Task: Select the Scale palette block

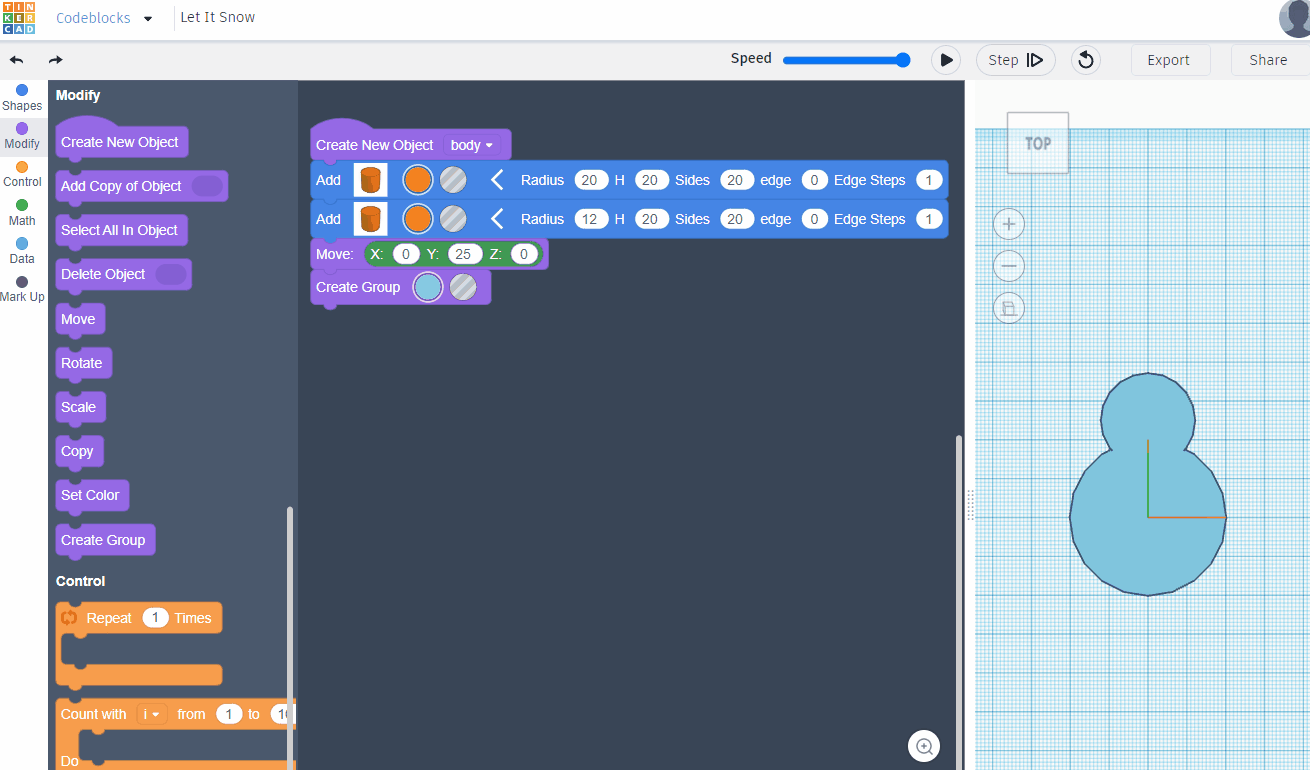Action: click(80, 407)
